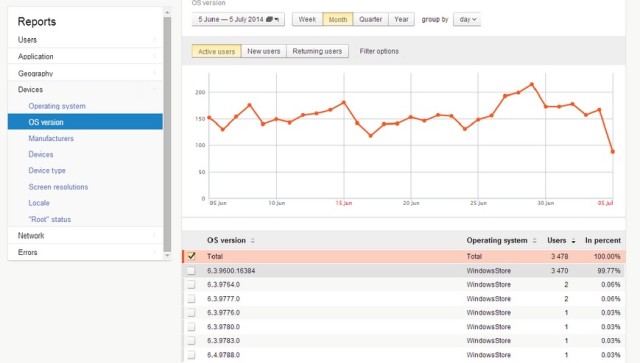Uncheck the Total row checkbox
The width and height of the screenshot is (640, 363).
click(x=191, y=256)
